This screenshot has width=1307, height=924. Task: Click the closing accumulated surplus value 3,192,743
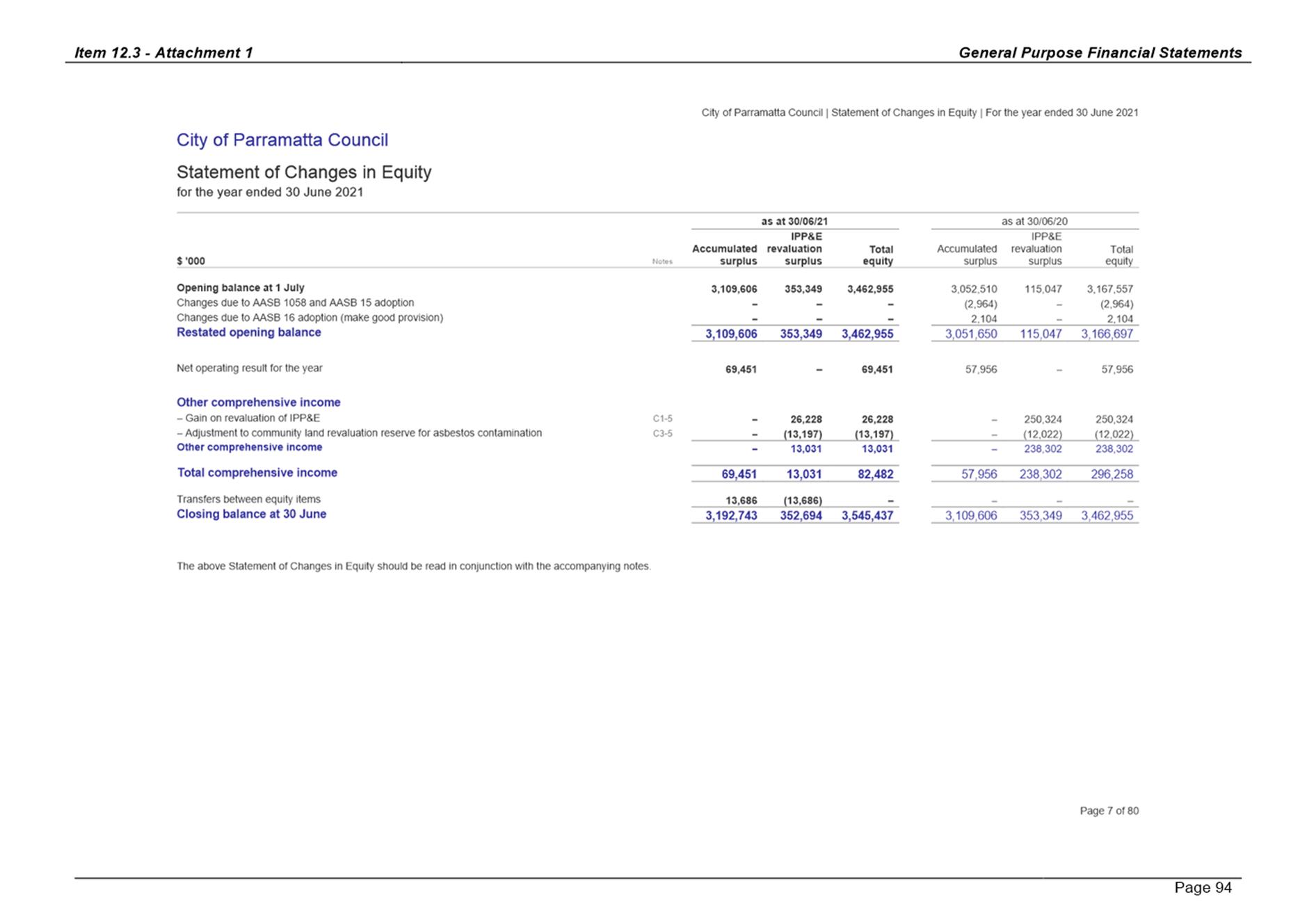coord(731,516)
